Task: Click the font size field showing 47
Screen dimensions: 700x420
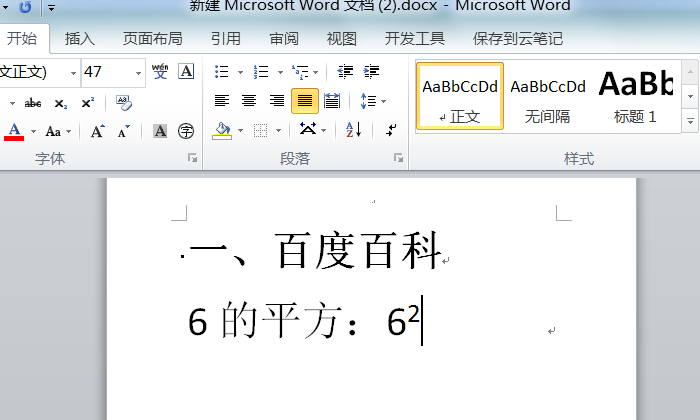Action: [107, 72]
